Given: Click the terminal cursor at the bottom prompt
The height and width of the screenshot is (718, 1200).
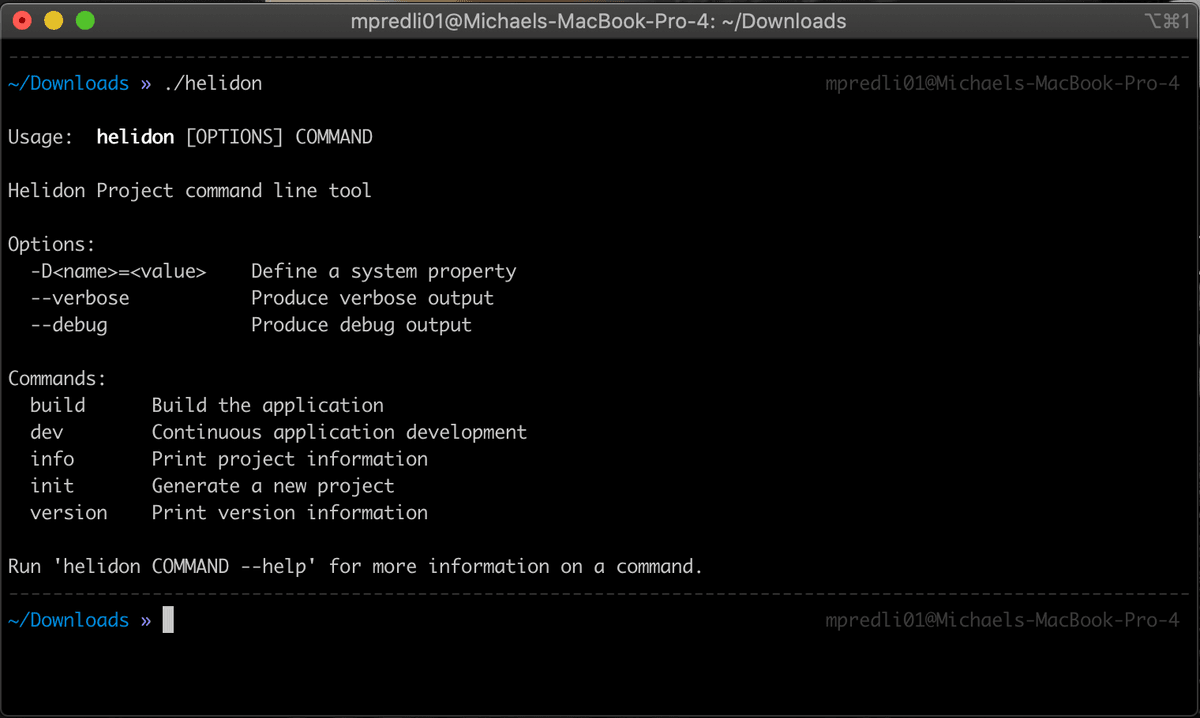Looking at the screenshot, I should coord(168,620).
